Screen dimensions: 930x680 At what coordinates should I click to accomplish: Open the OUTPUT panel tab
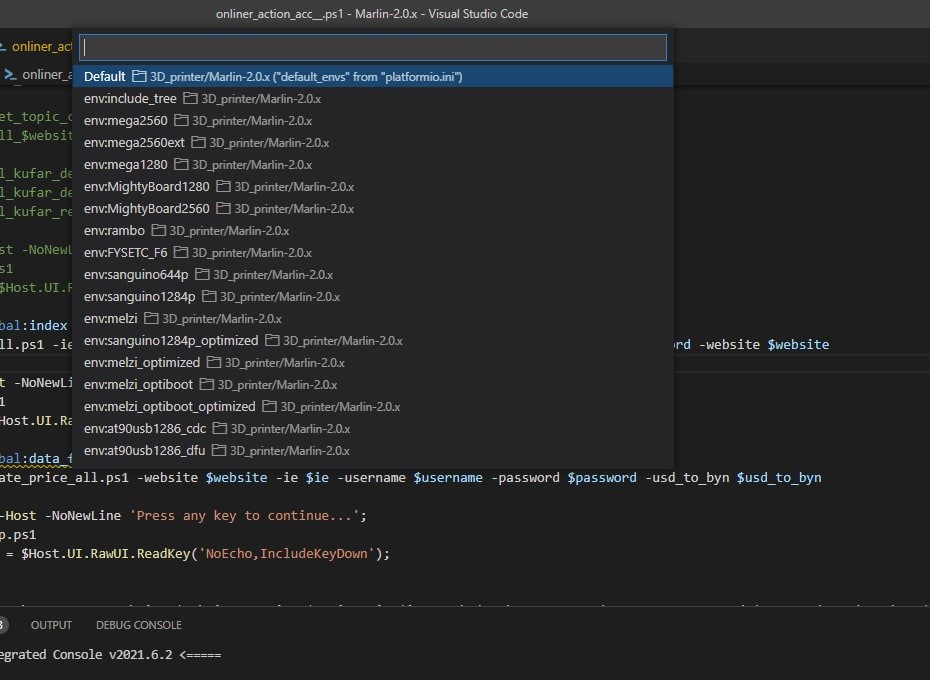51,625
